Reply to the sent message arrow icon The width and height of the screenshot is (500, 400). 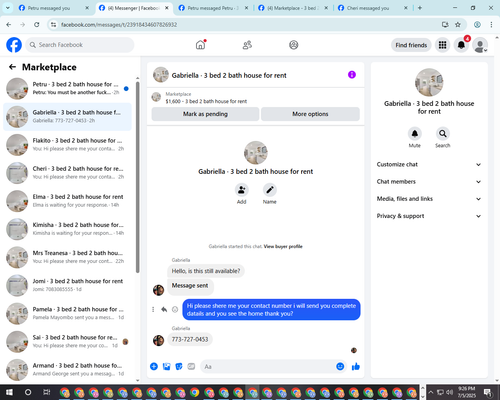click(x=164, y=309)
